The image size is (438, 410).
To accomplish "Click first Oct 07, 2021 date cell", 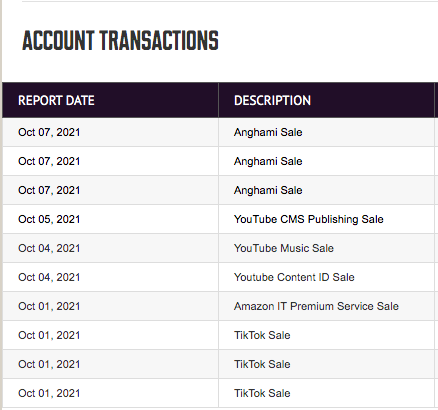I will point(49,132).
